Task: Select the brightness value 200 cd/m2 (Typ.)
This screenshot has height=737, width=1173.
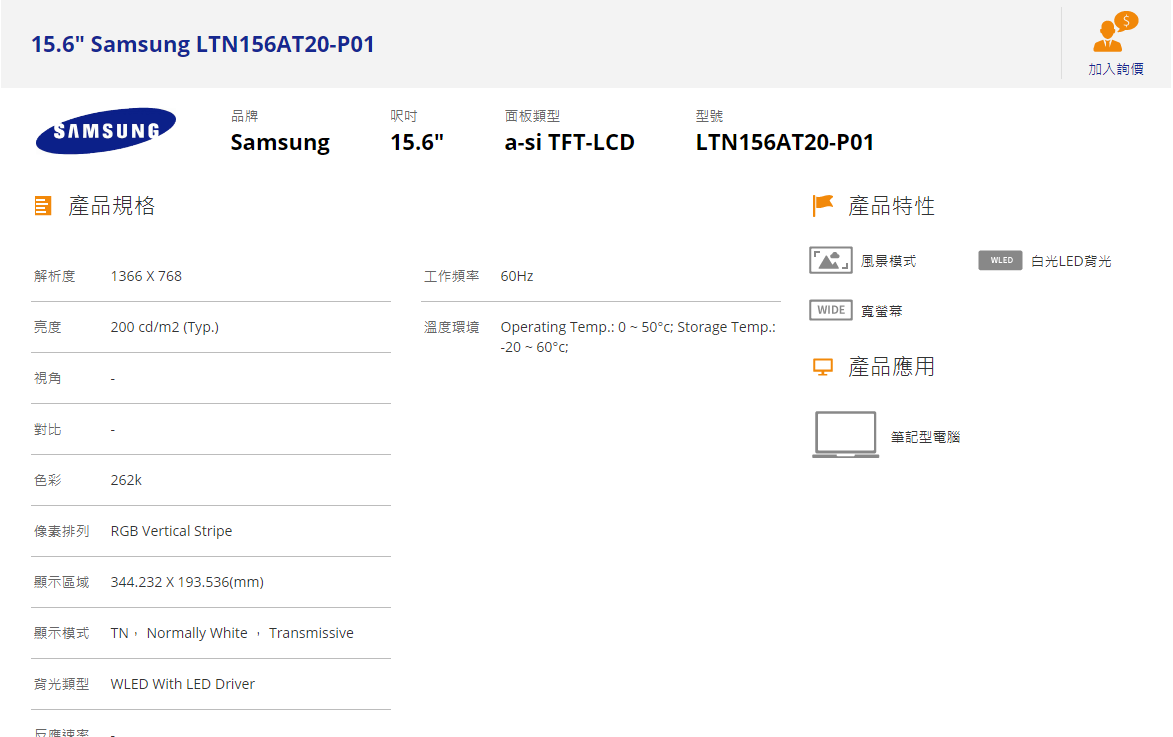Action: 165,327
